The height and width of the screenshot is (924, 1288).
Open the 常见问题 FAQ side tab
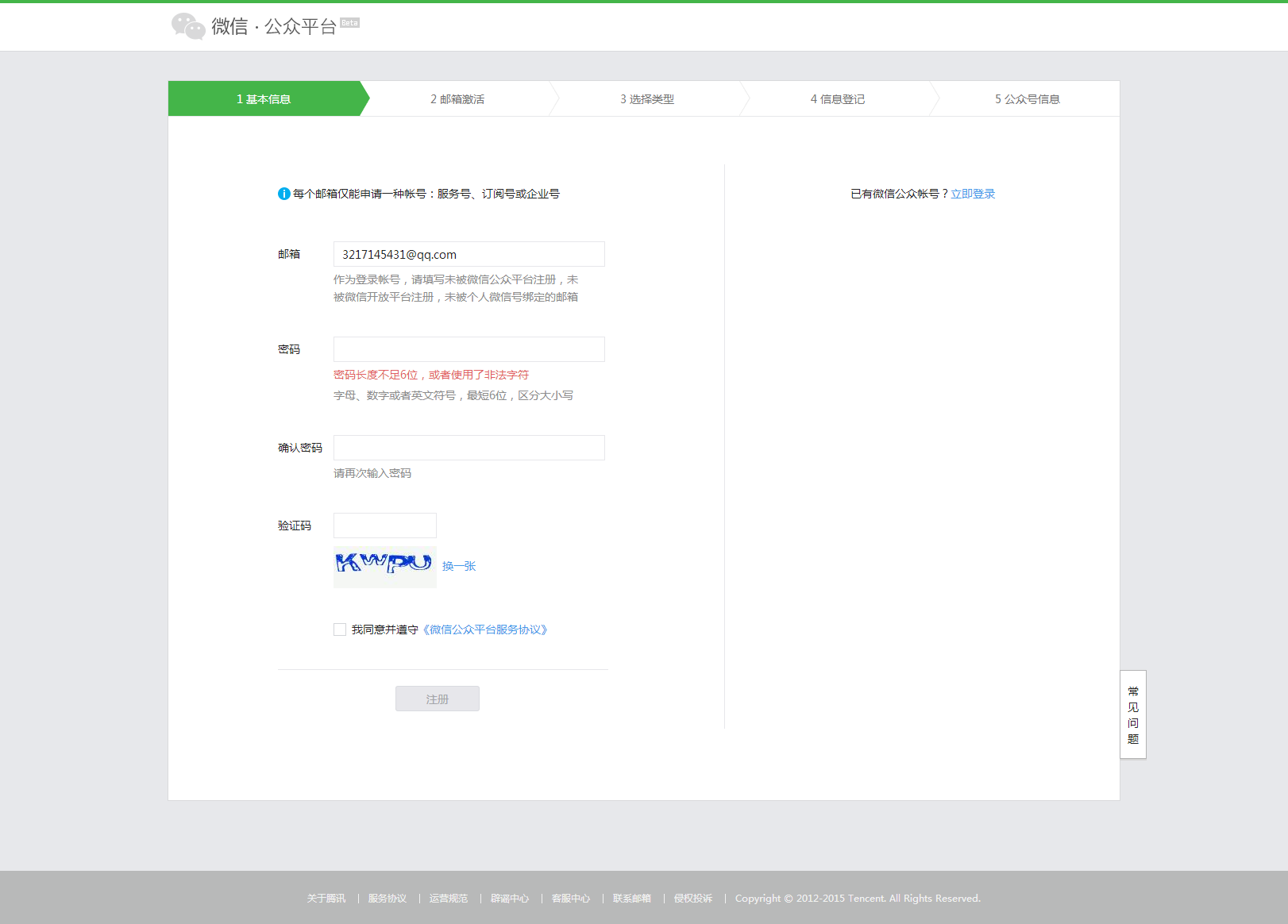click(x=1132, y=714)
